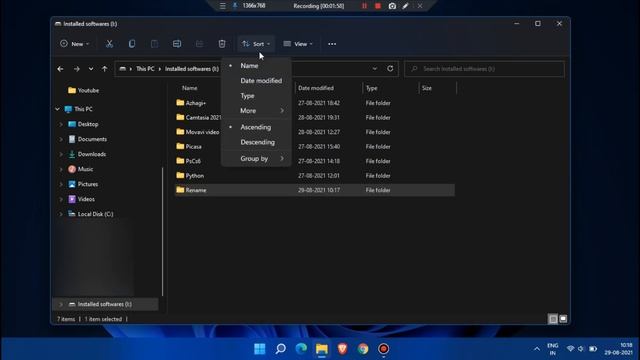Viewport: 640px width, 360px height.
Task: Open address bar history dropdown
Action: pyautogui.click(x=375, y=69)
